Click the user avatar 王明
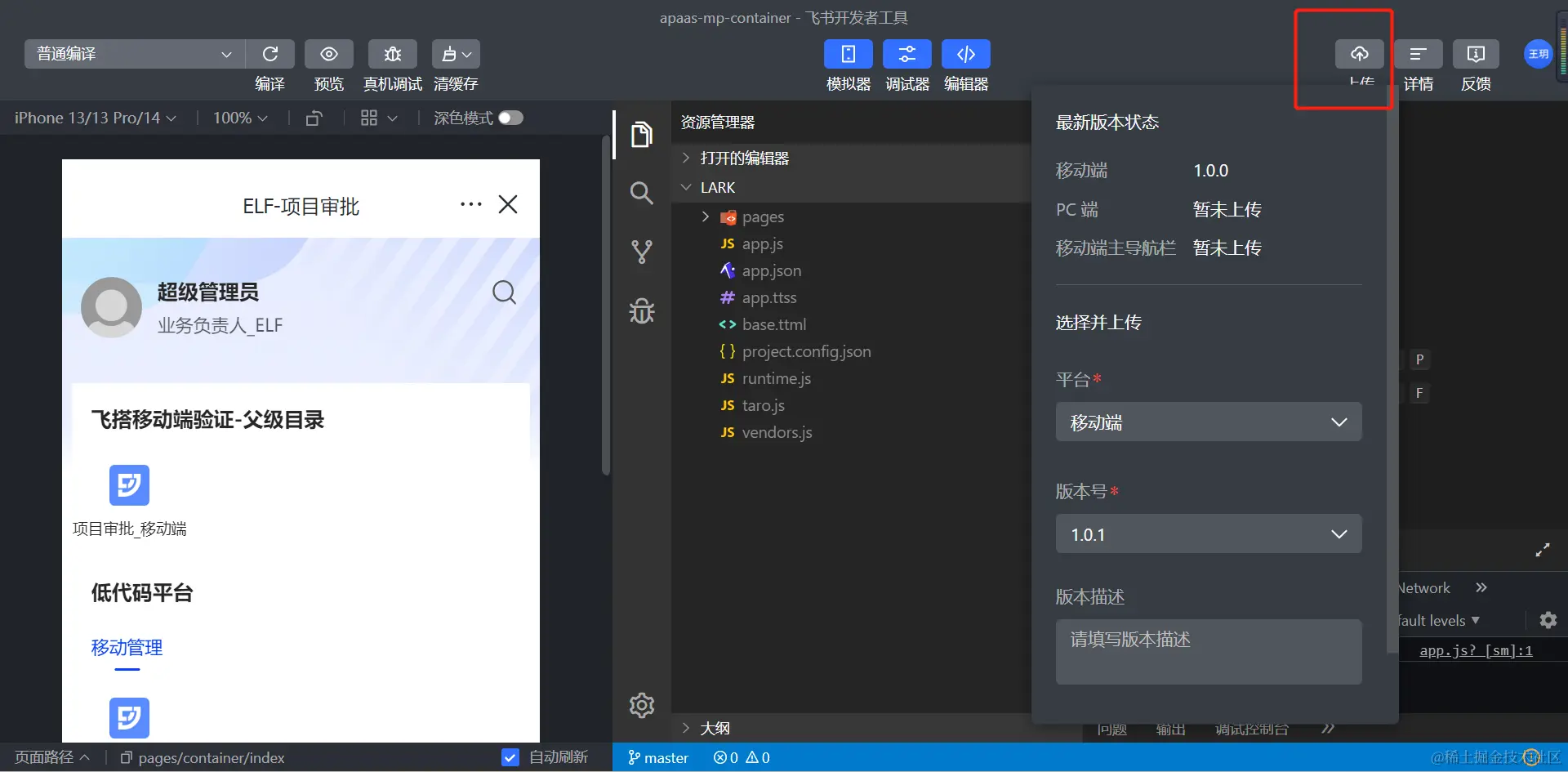The height and width of the screenshot is (772, 1568). [1539, 54]
